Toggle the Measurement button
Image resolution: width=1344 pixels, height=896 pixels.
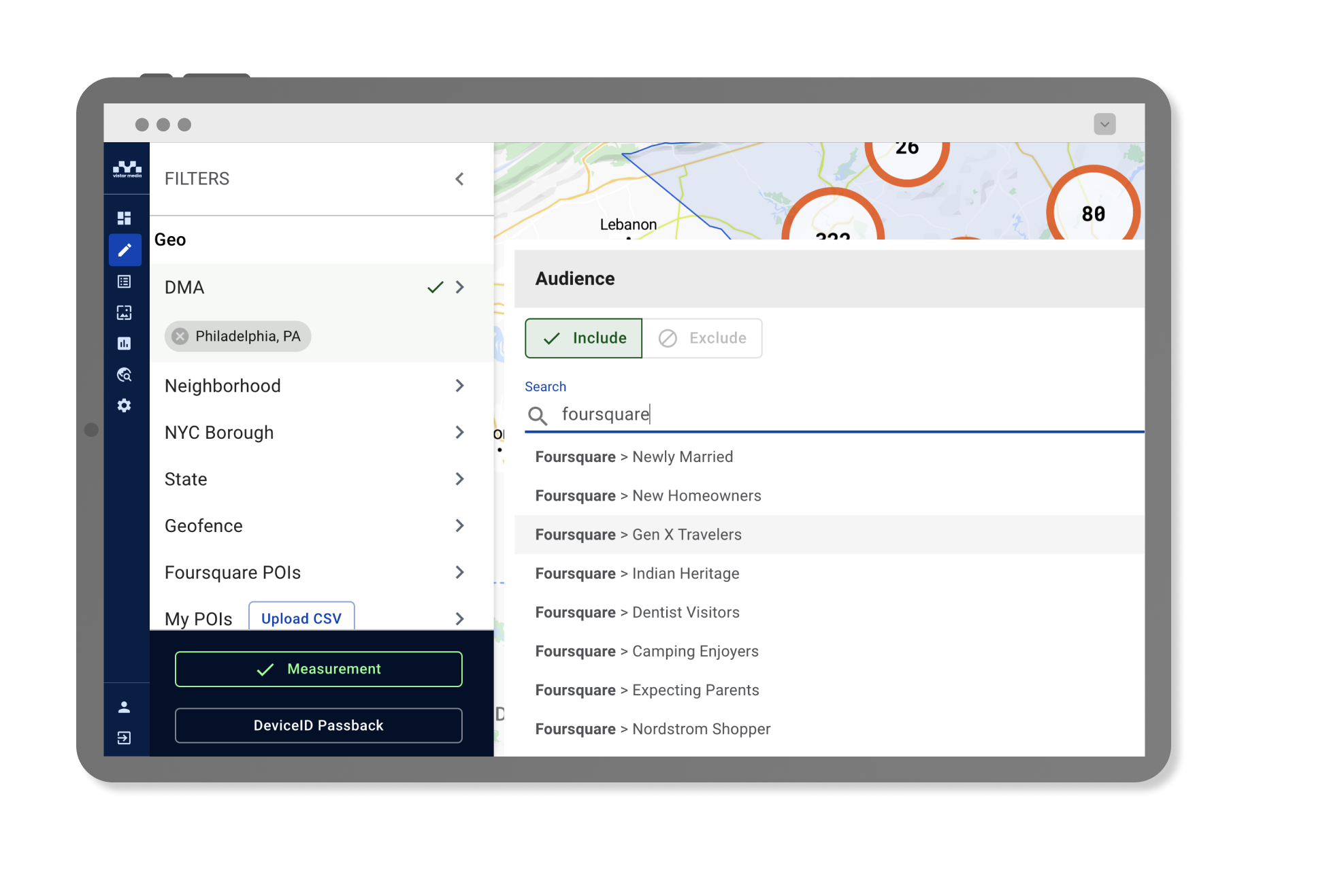318,669
